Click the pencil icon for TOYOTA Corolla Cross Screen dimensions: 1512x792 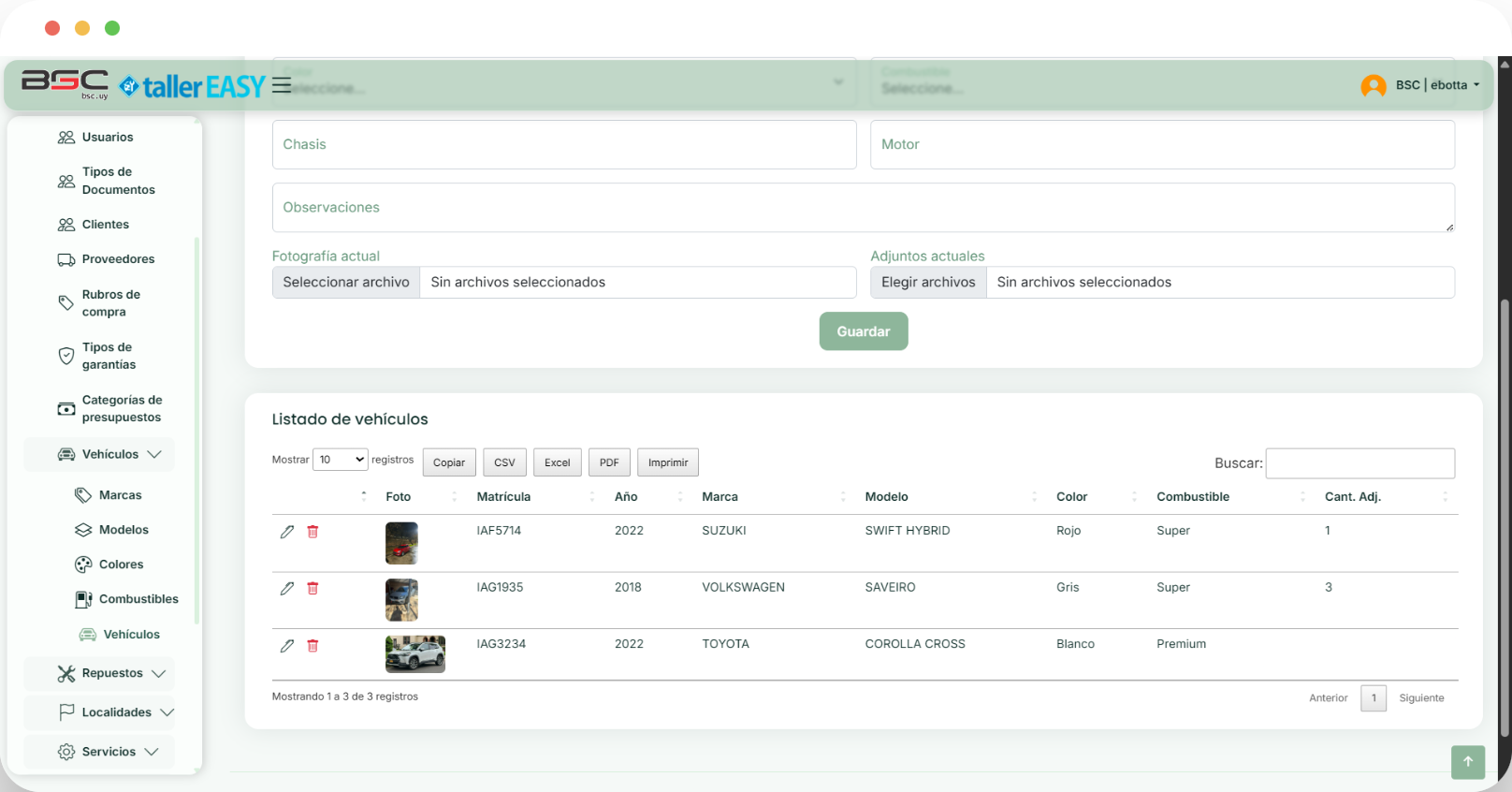click(x=287, y=646)
